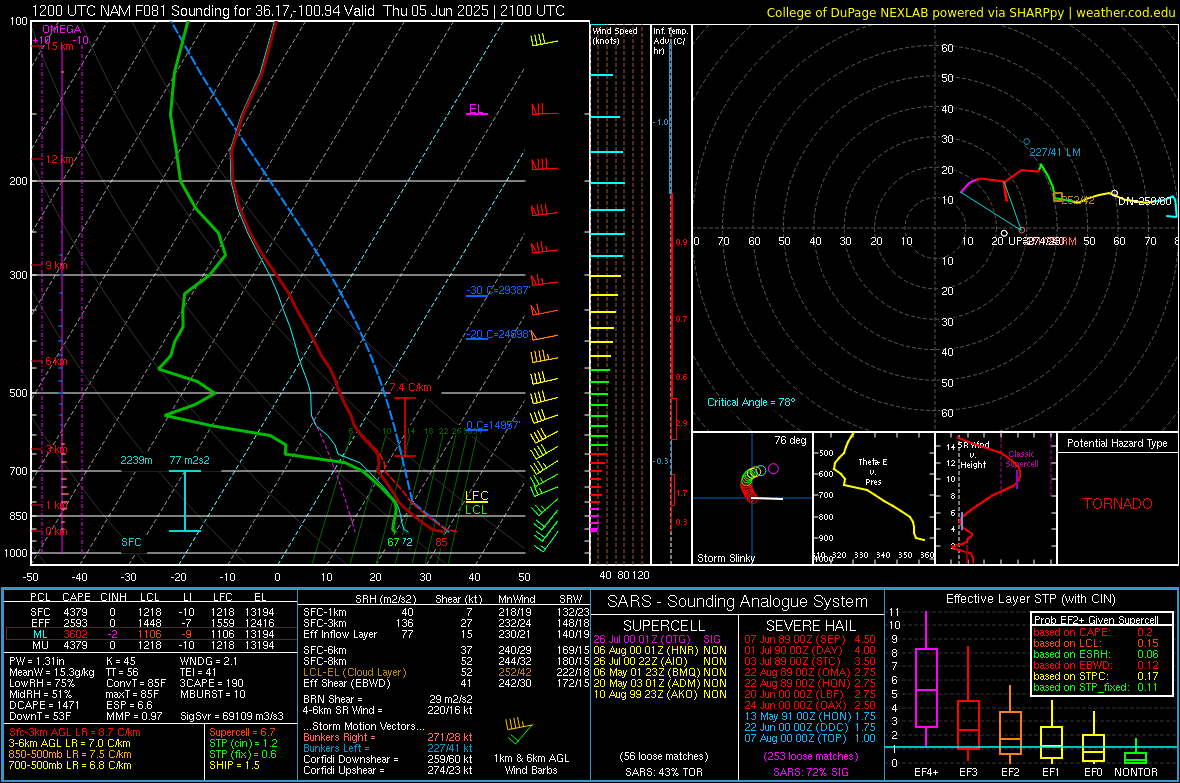
Task: Click the 'based on STPC:' probability row
Action: coord(1095,676)
